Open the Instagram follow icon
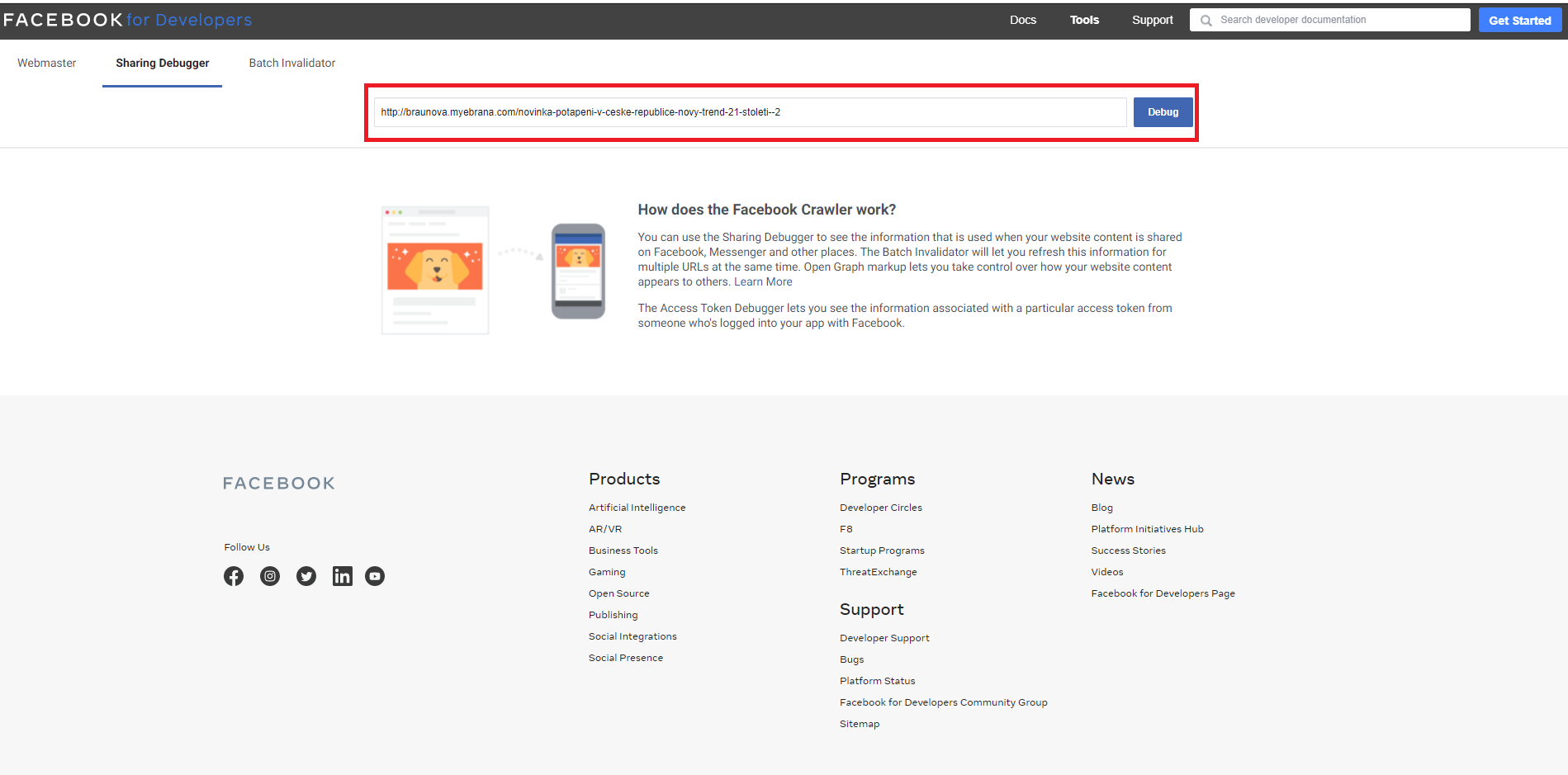The width and height of the screenshot is (1568, 775). point(270,576)
